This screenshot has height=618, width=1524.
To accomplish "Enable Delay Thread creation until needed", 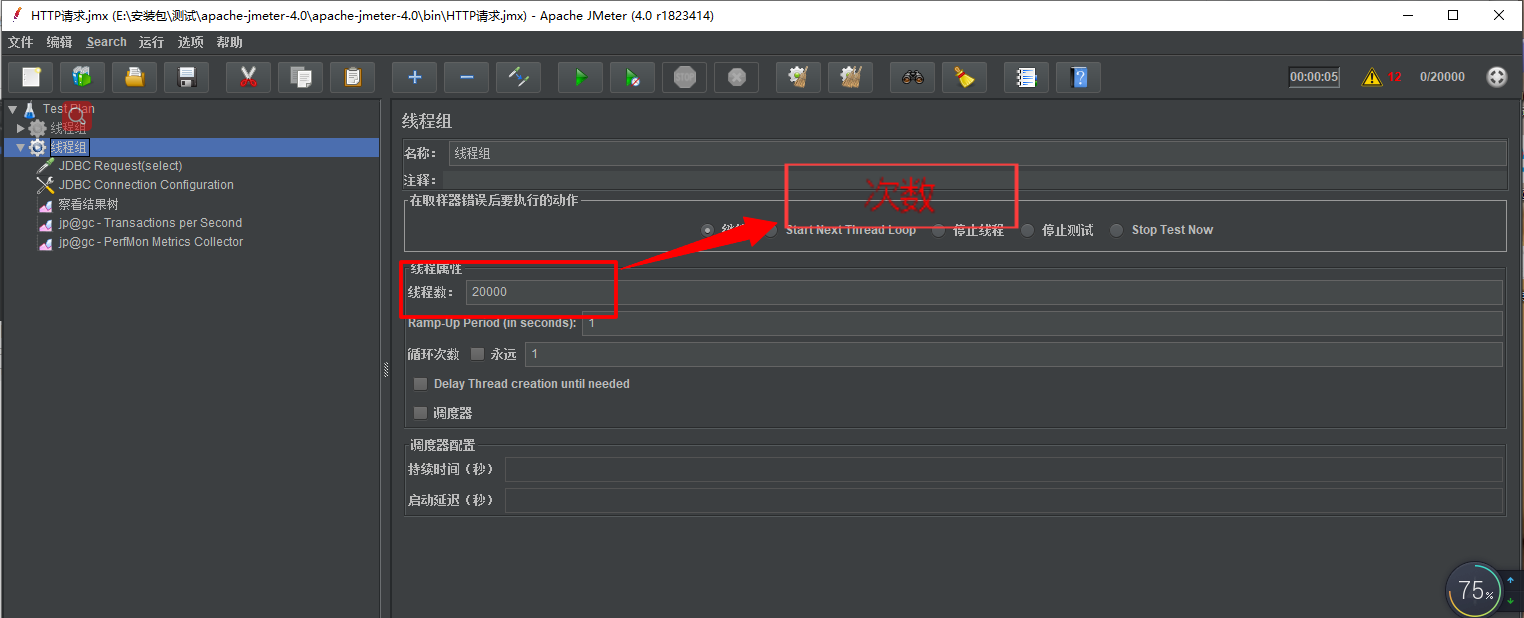I will coord(420,384).
